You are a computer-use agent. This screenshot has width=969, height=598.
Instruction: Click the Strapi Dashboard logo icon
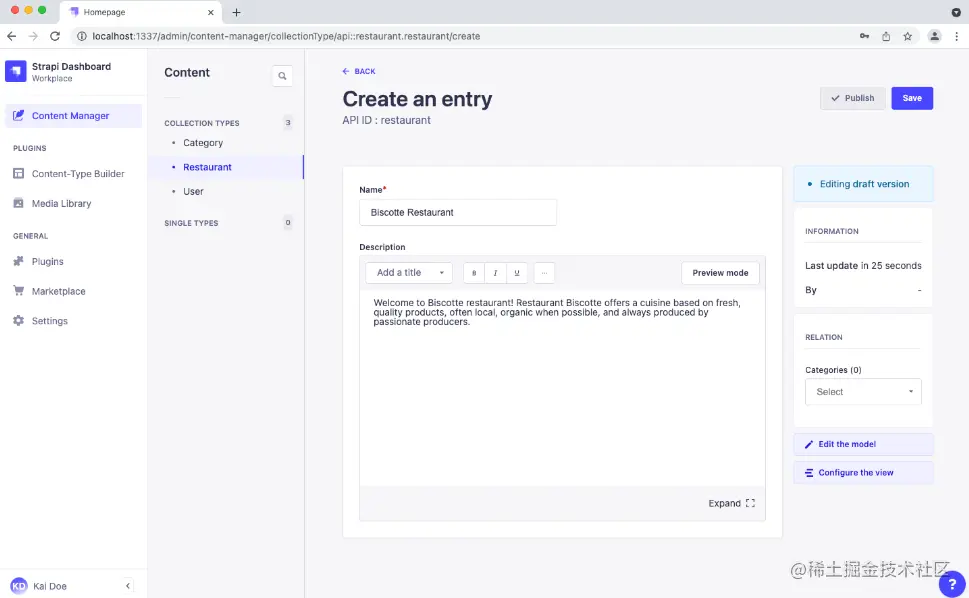click(x=15, y=71)
